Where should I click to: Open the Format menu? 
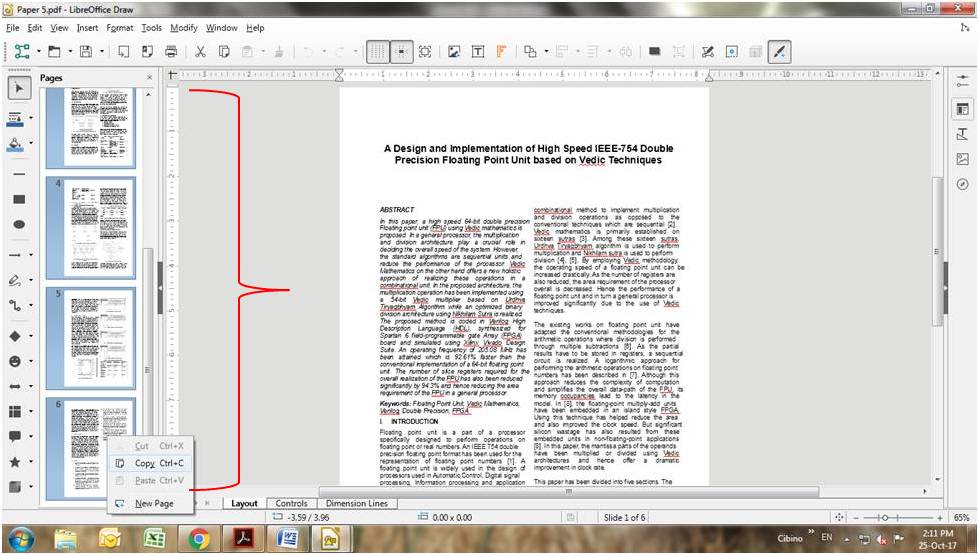pyautogui.click(x=119, y=27)
